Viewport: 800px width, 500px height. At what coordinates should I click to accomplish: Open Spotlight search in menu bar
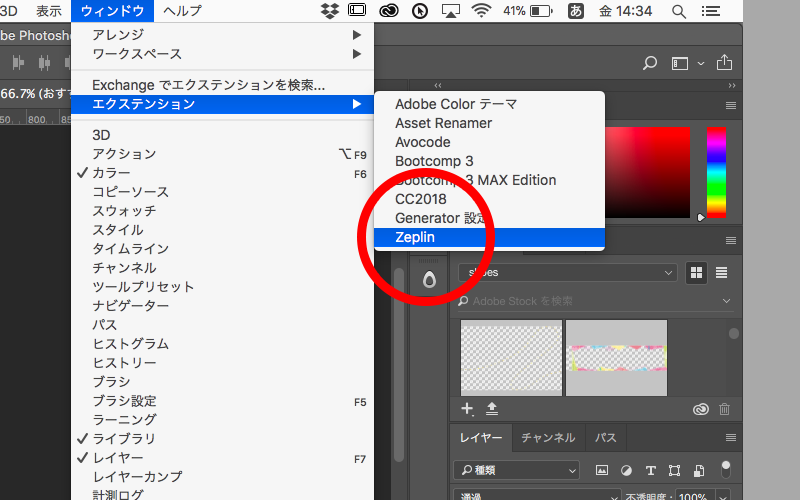click(679, 11)
